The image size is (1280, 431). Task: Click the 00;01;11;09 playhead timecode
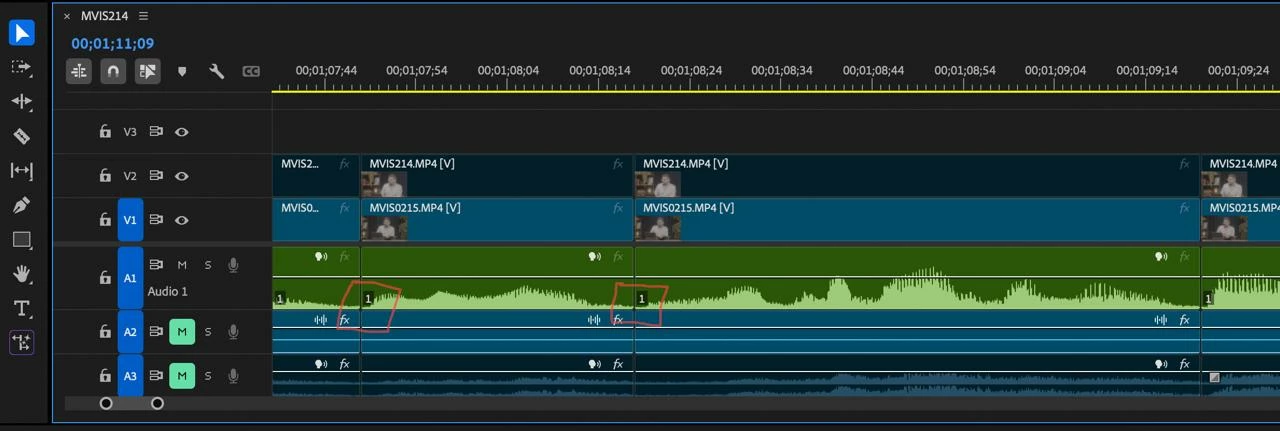pos(112,43)
